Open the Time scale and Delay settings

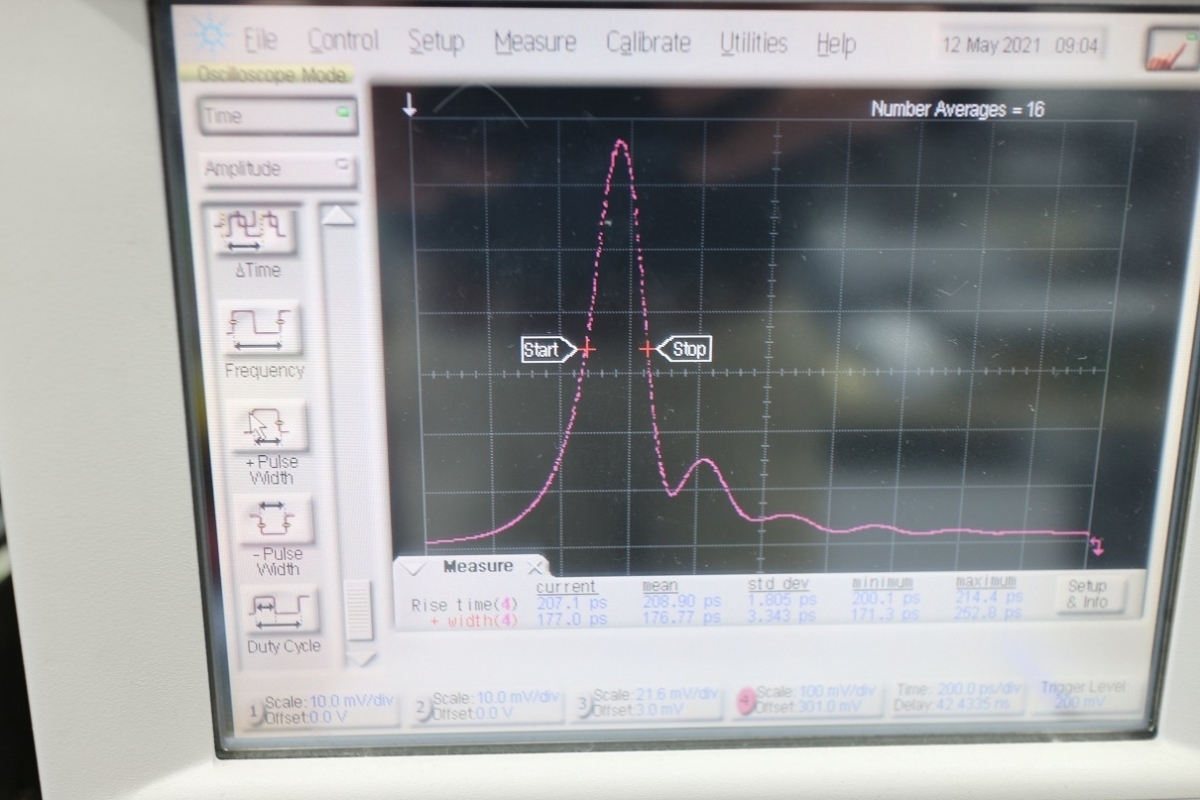click(960, 696)
